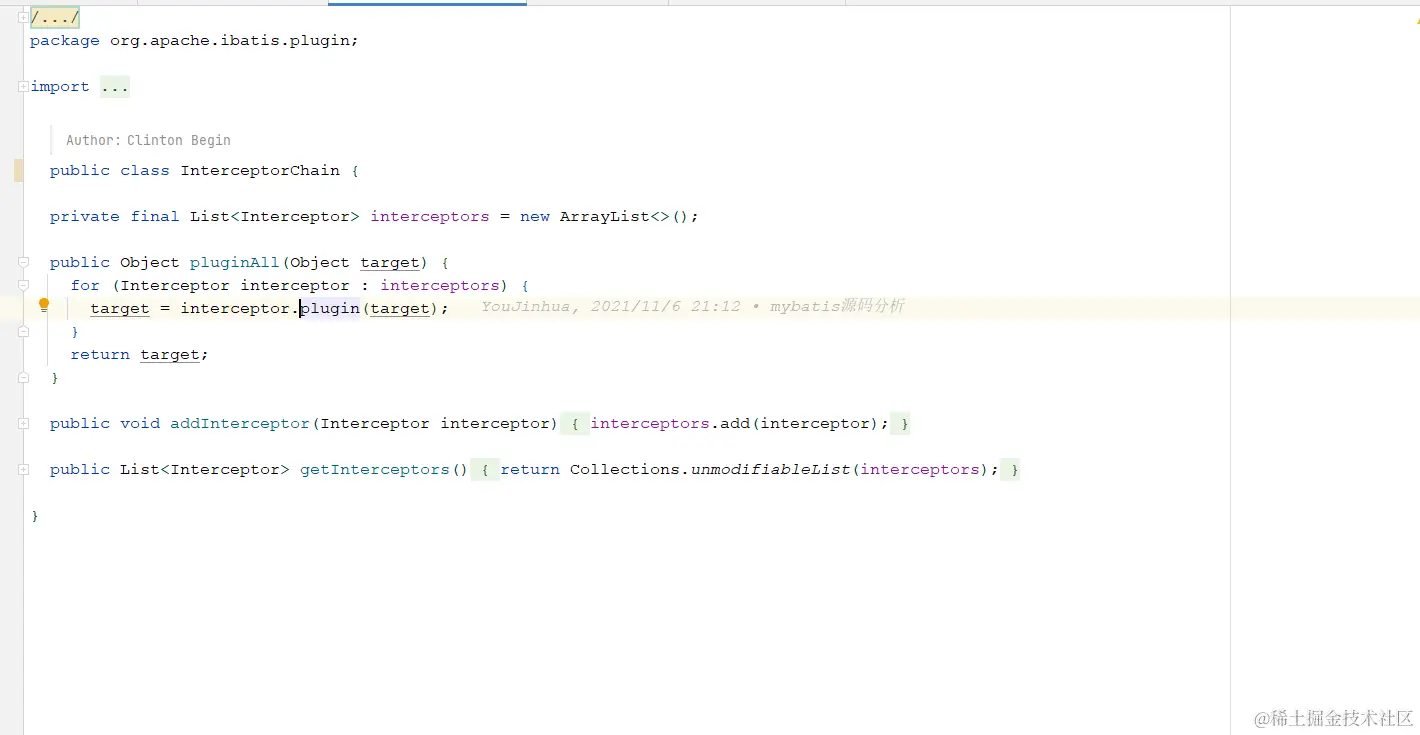Click 'interceptors.add(interceptor);' call
The width and height of the screenshot is (1420, 735).
point(740,424)
